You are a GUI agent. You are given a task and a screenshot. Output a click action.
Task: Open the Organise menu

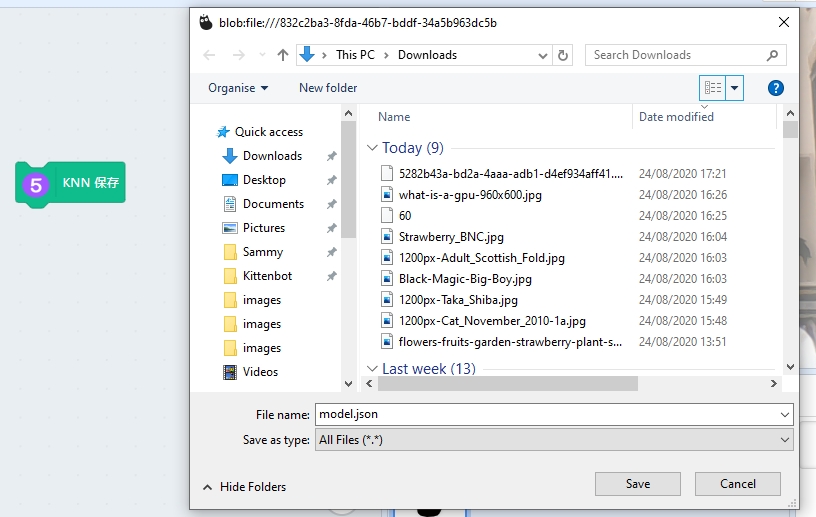(x=238, y=88)
